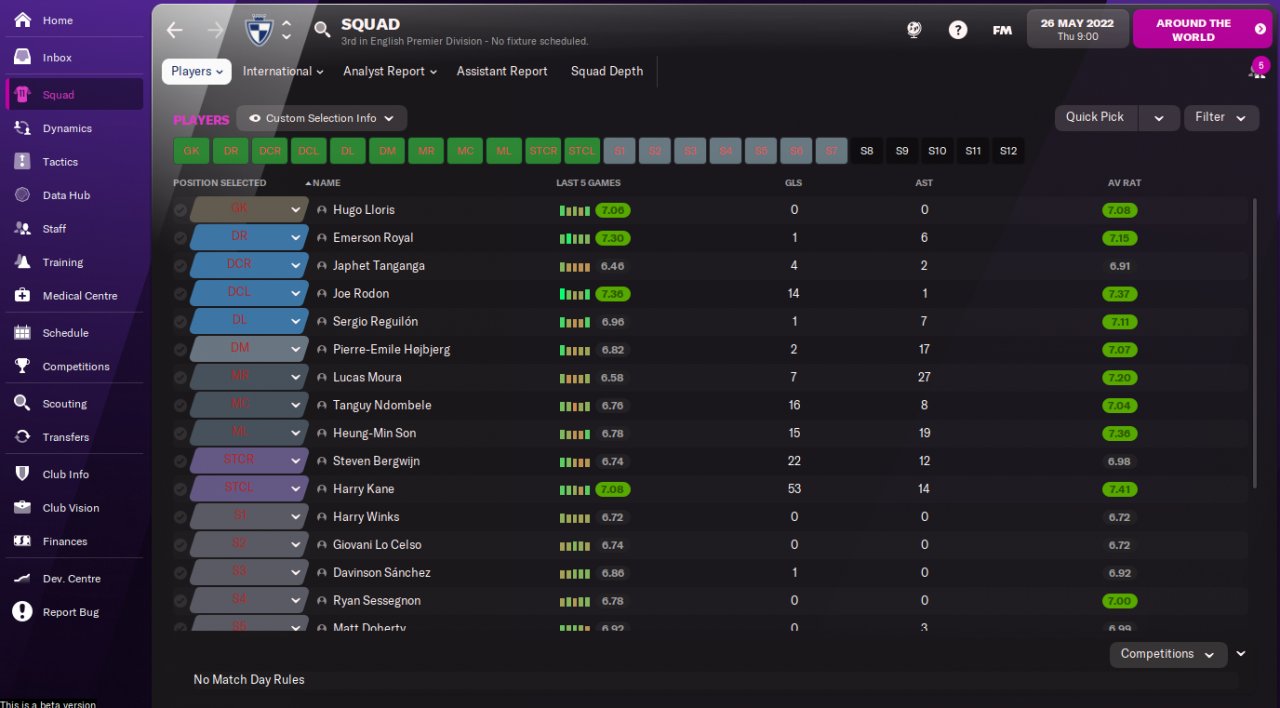Open STCL position dropdown for Harry Kane

(248, 489)
